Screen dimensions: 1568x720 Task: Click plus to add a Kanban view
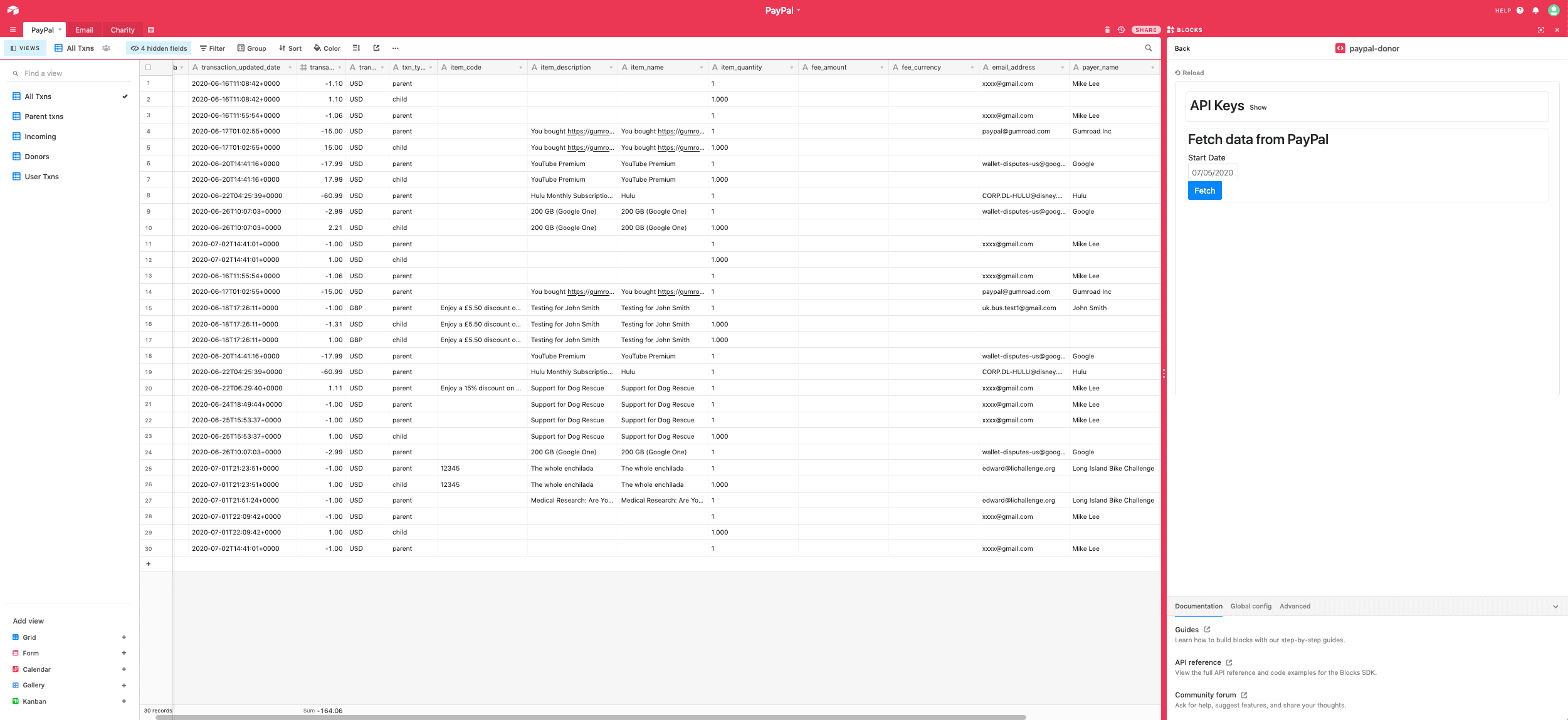(x=124, y=701)
